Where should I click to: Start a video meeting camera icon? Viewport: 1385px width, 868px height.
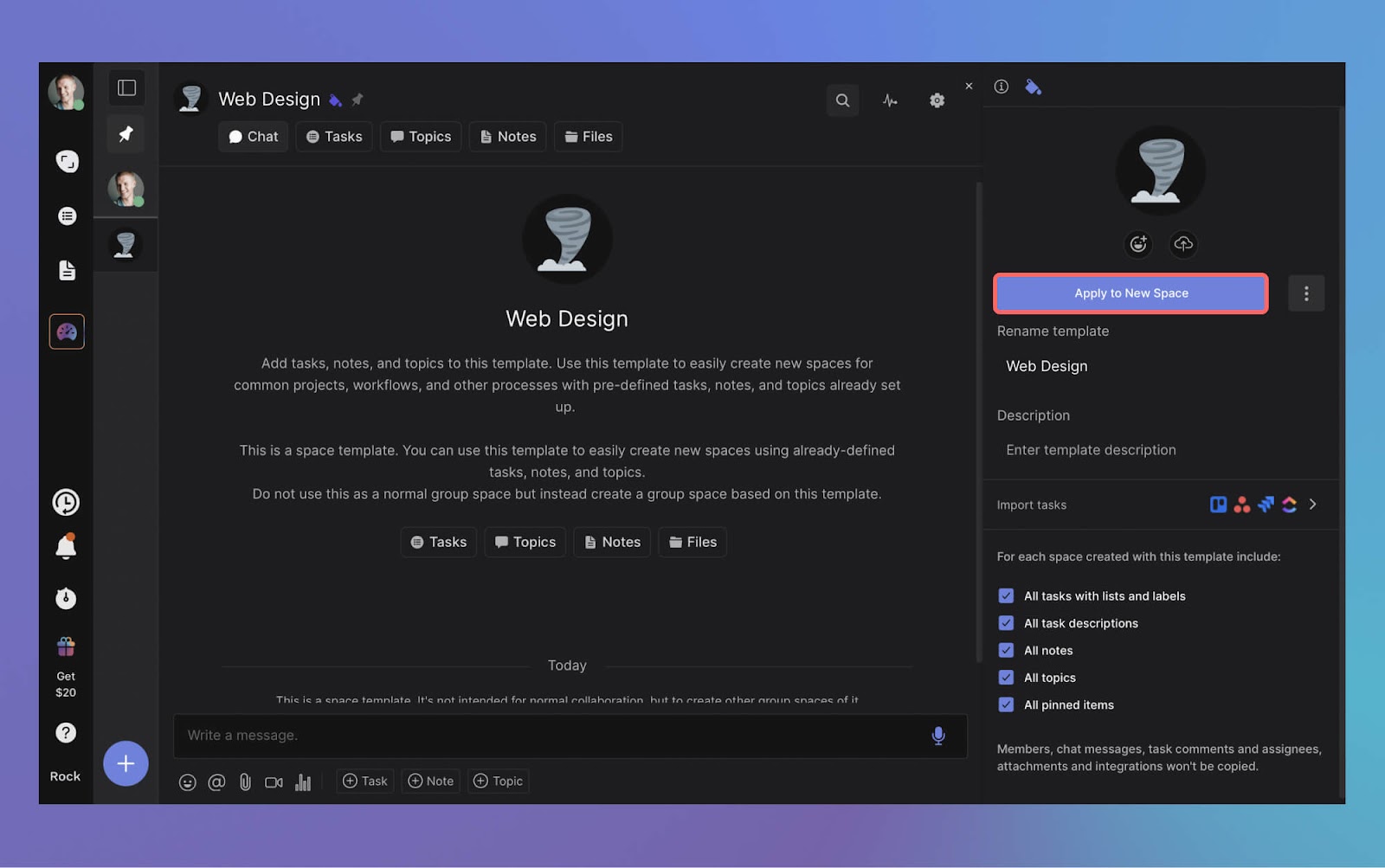coord(274,782)
